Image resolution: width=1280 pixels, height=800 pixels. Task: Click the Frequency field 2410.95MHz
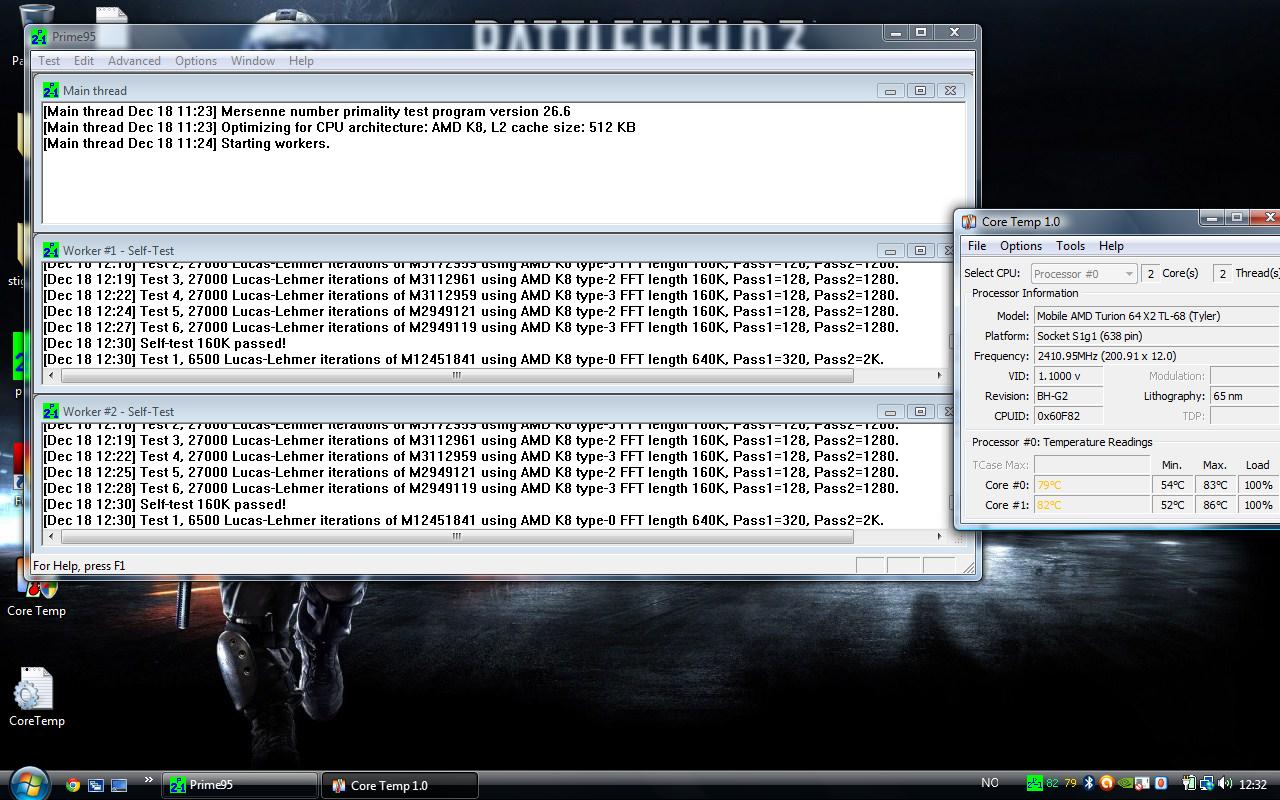point(1157,356)
